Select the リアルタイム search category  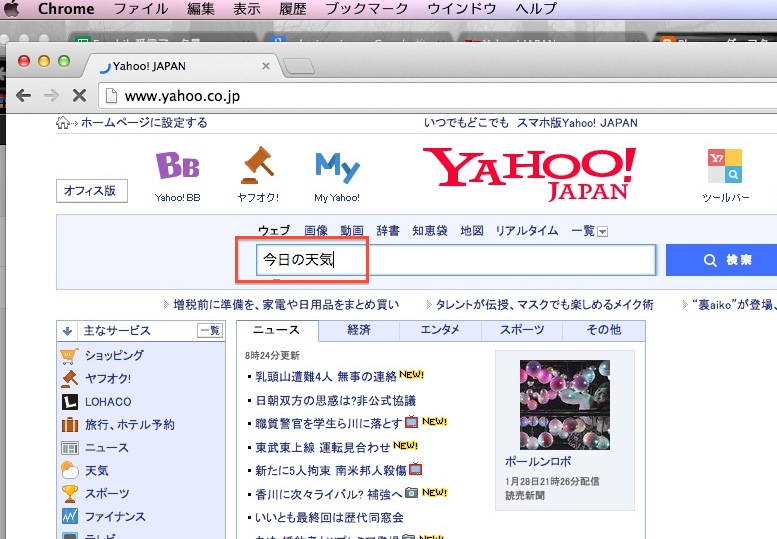(527, 231)
